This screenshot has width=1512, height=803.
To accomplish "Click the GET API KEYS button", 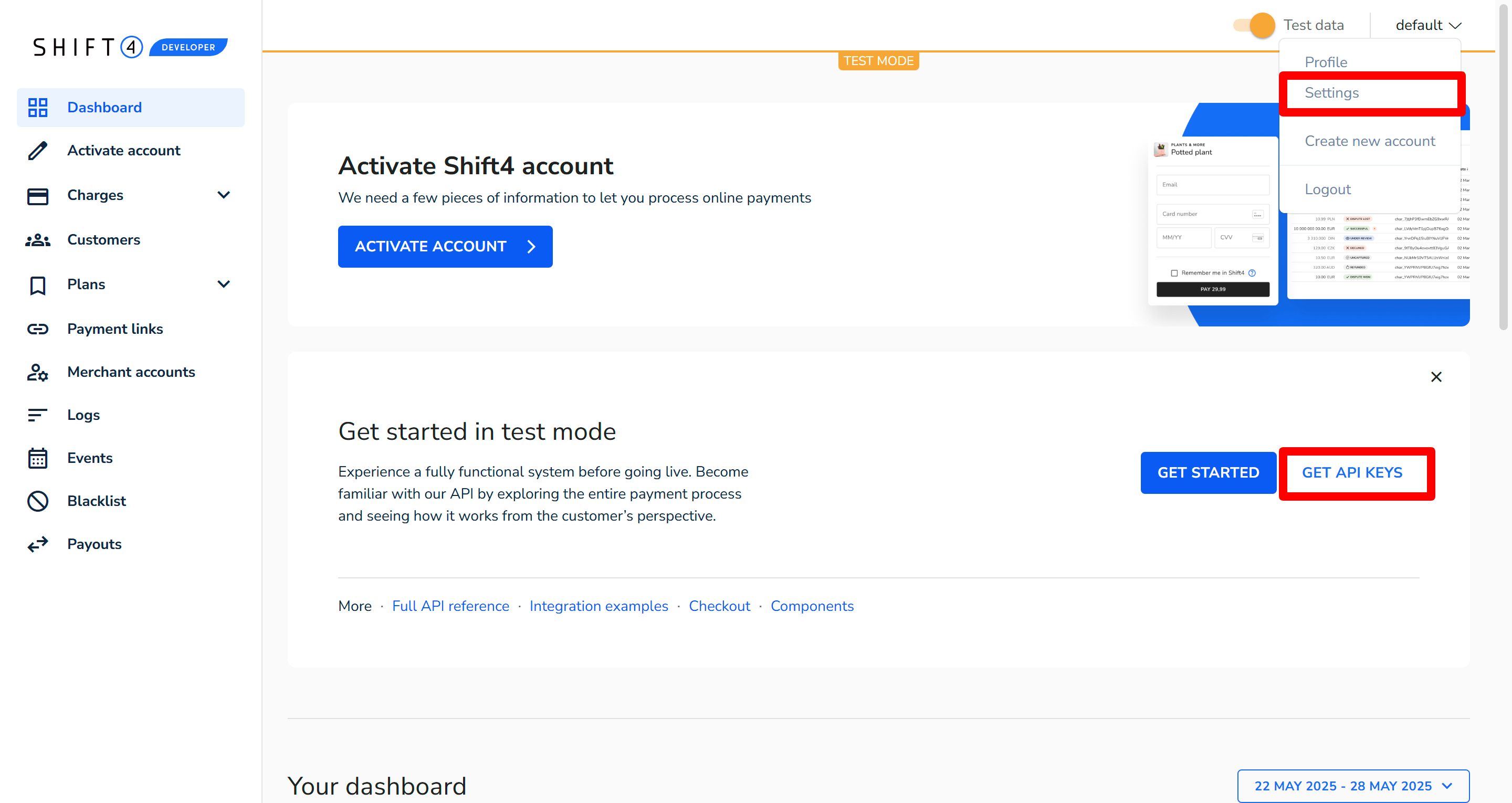I will pos(1352,472).
